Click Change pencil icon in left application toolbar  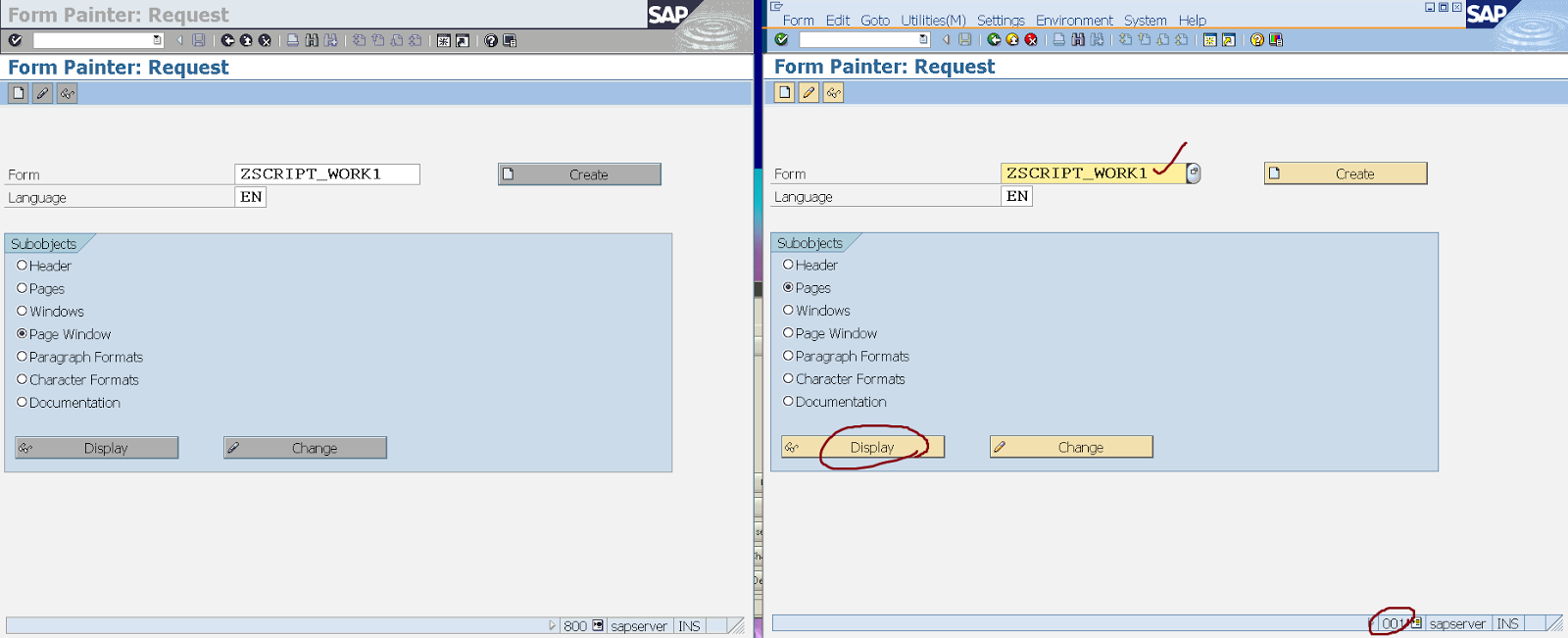pos(42,93)
